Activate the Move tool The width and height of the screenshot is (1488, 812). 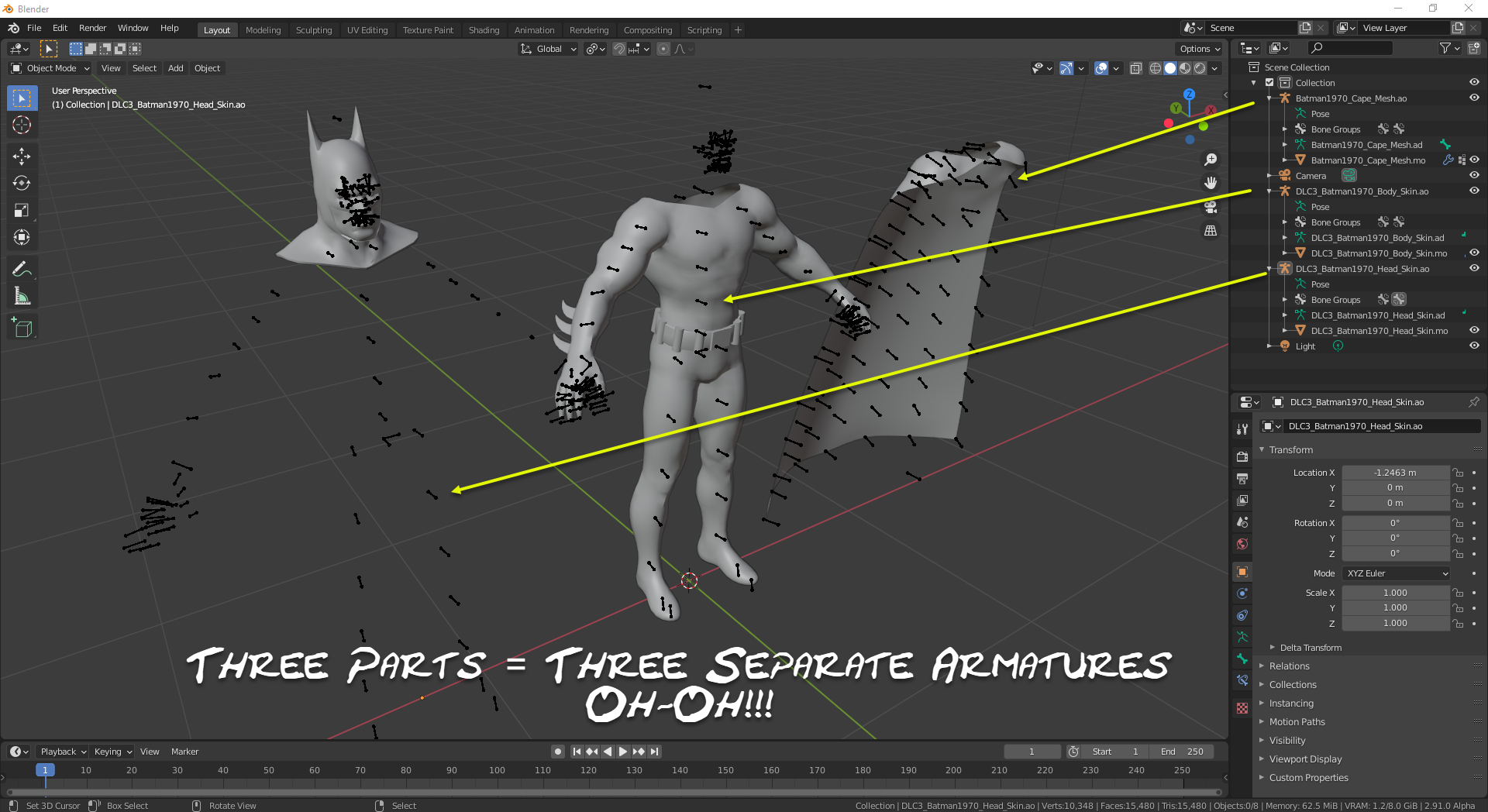pos(22,157)
